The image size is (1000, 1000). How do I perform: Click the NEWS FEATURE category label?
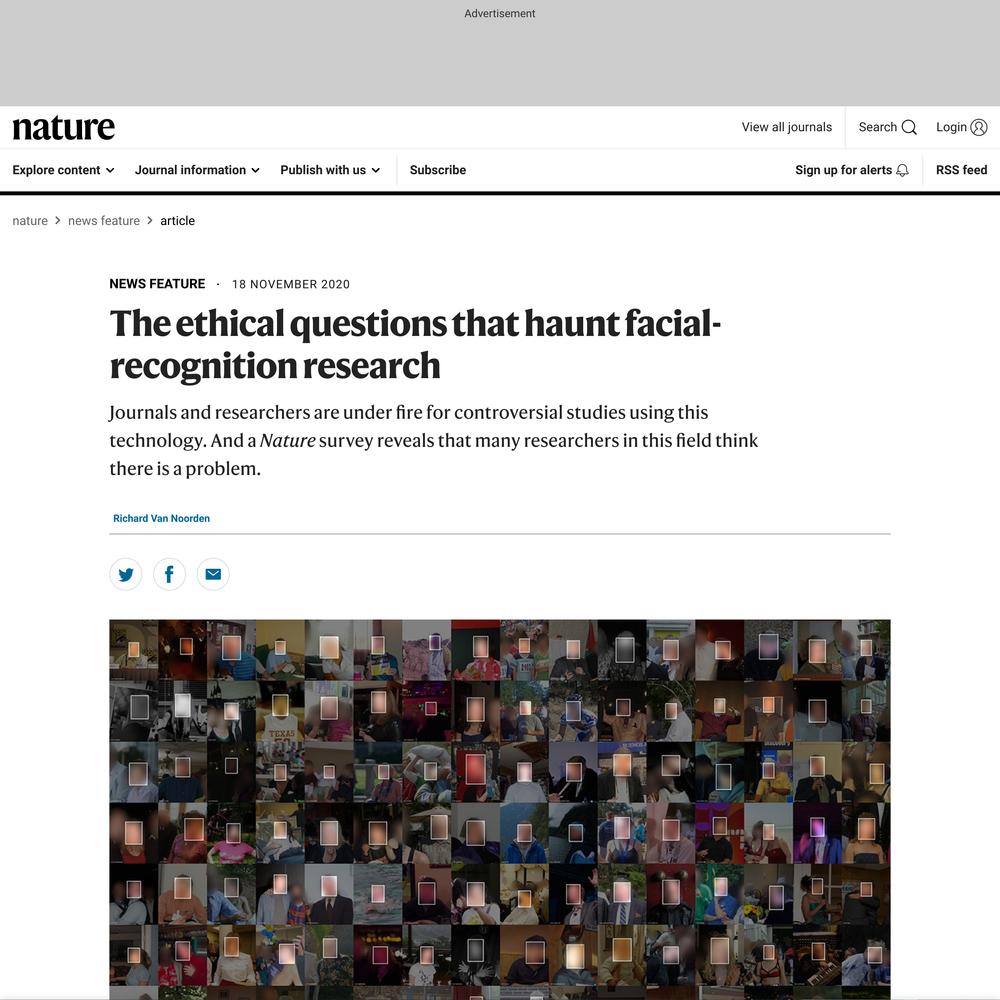(157, 284)
